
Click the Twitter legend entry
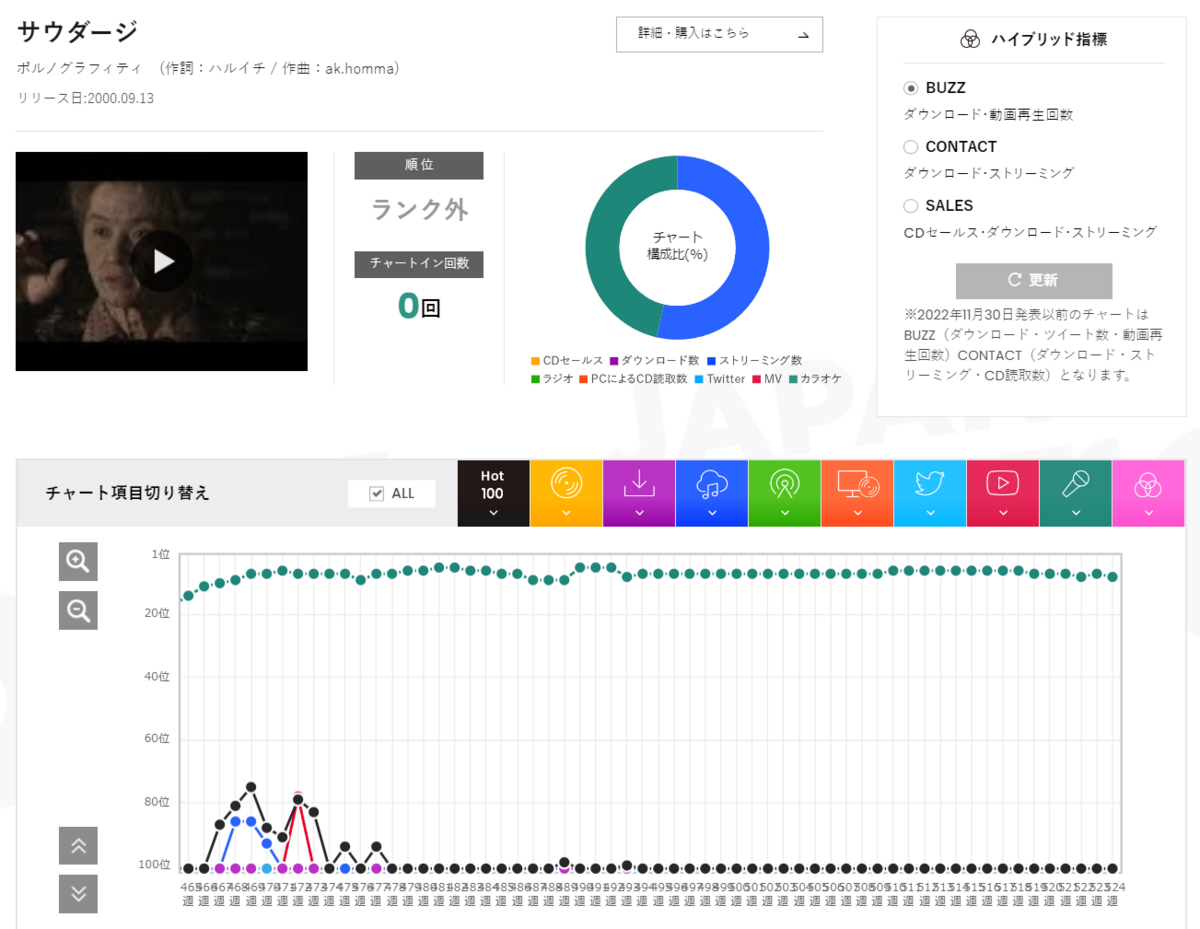721,380
